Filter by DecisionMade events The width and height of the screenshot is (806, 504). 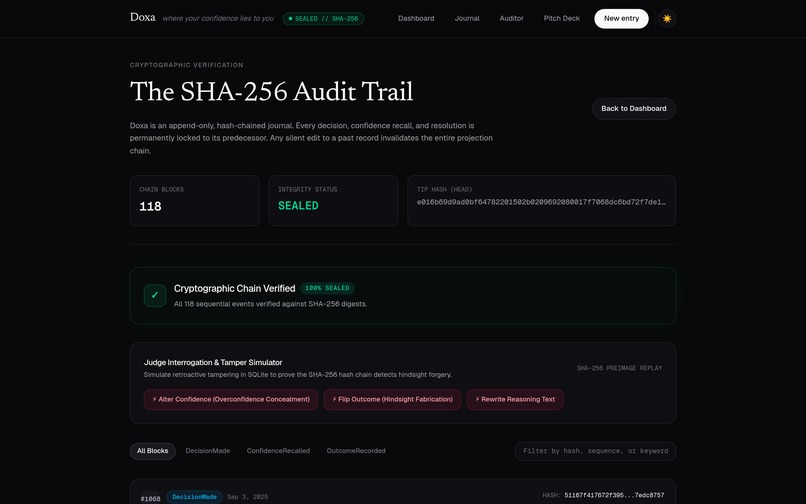pyautogui.click(x=208, y=451)
